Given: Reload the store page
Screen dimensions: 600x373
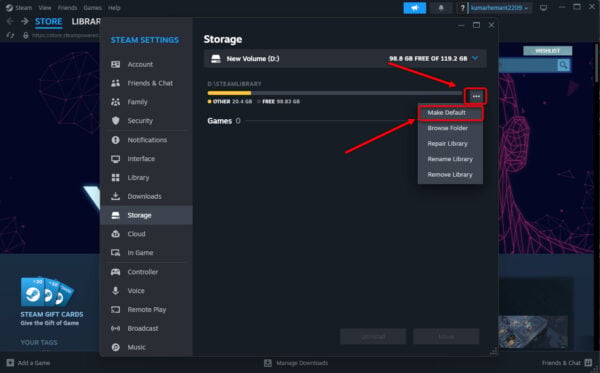Looking at the screenshot, I should coord(10,35).
